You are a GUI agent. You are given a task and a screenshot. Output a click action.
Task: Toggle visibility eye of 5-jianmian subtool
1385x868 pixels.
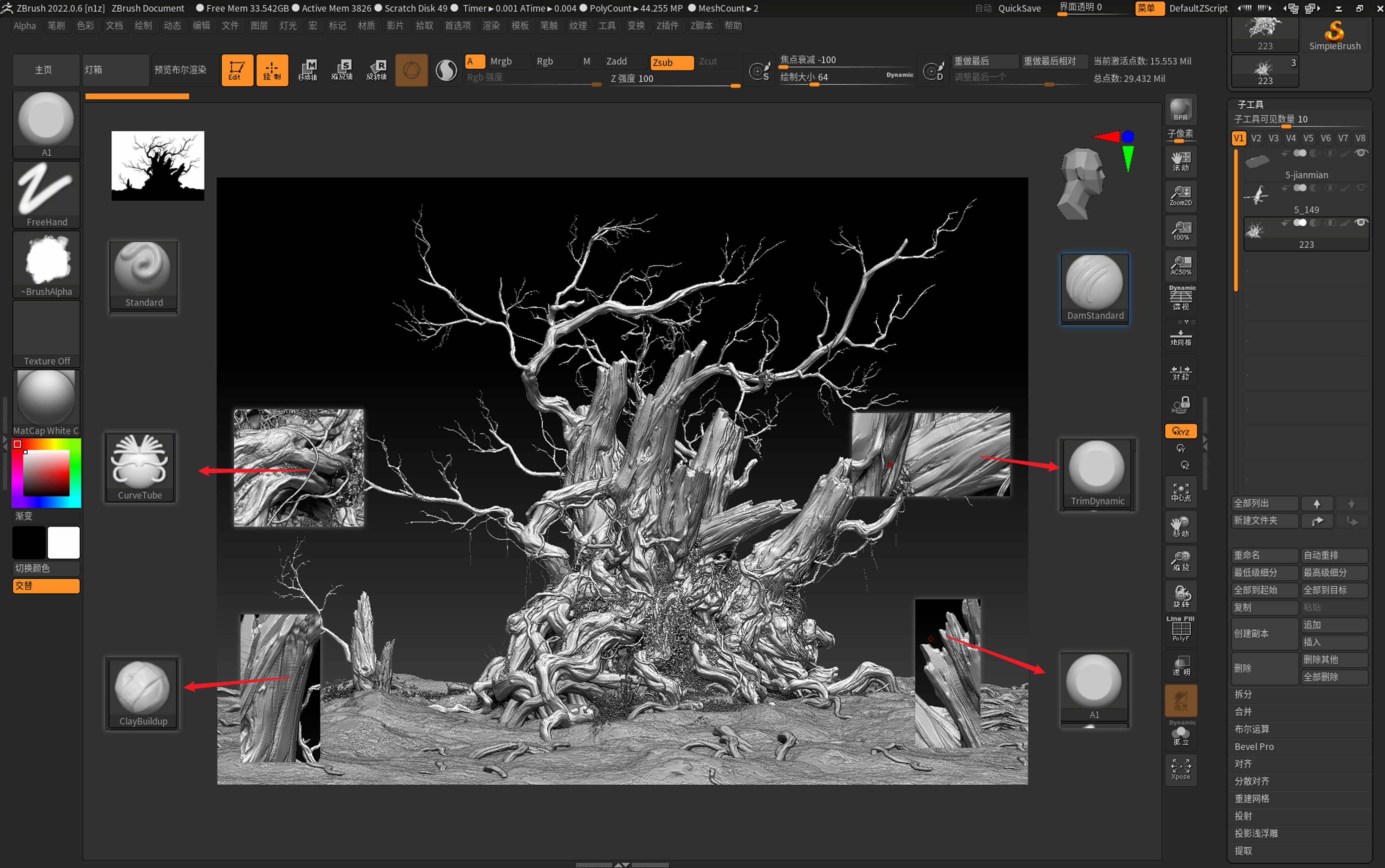tap(1360, 153)
